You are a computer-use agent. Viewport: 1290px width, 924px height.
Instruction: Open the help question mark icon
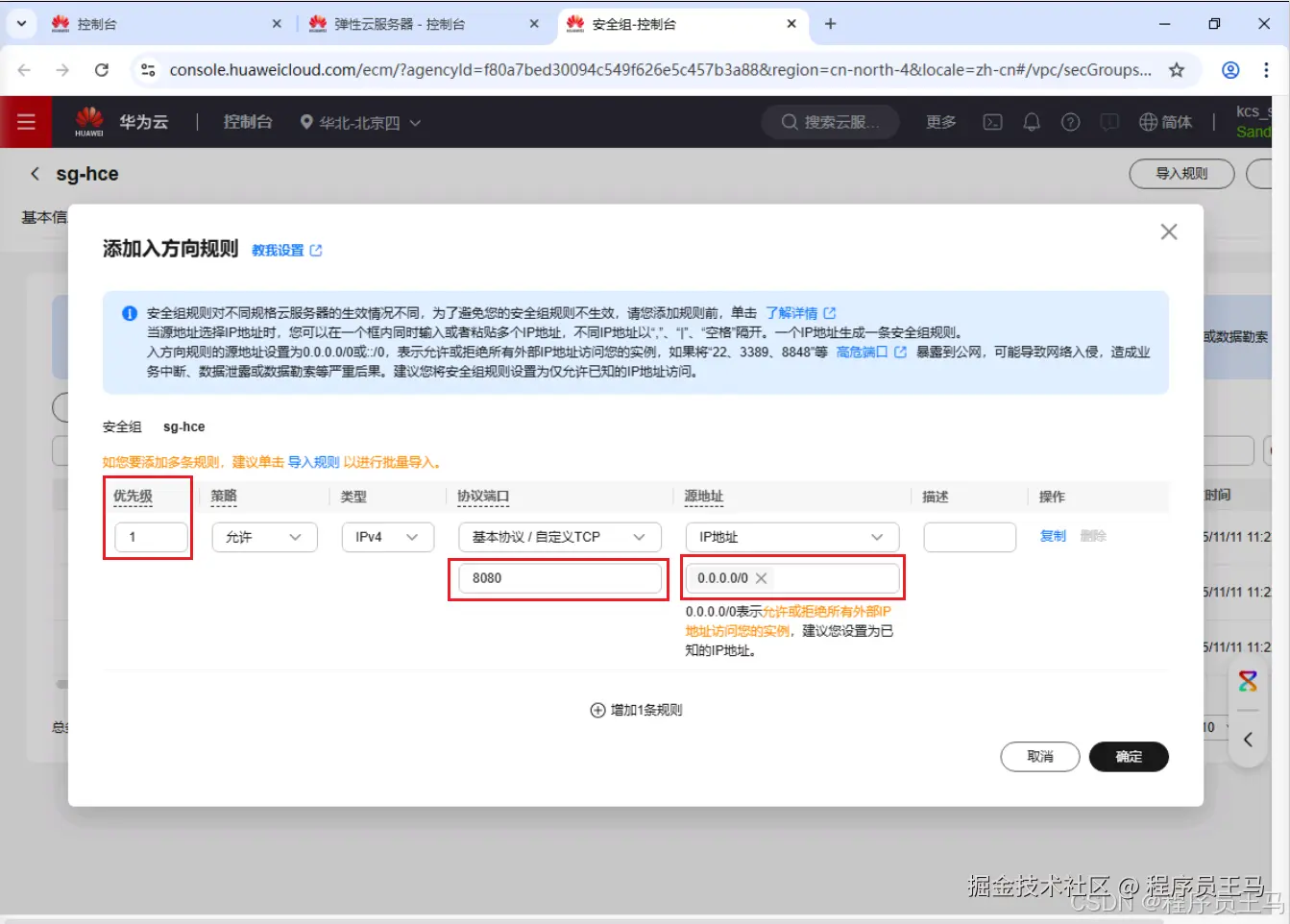[x=1070, y=122]
